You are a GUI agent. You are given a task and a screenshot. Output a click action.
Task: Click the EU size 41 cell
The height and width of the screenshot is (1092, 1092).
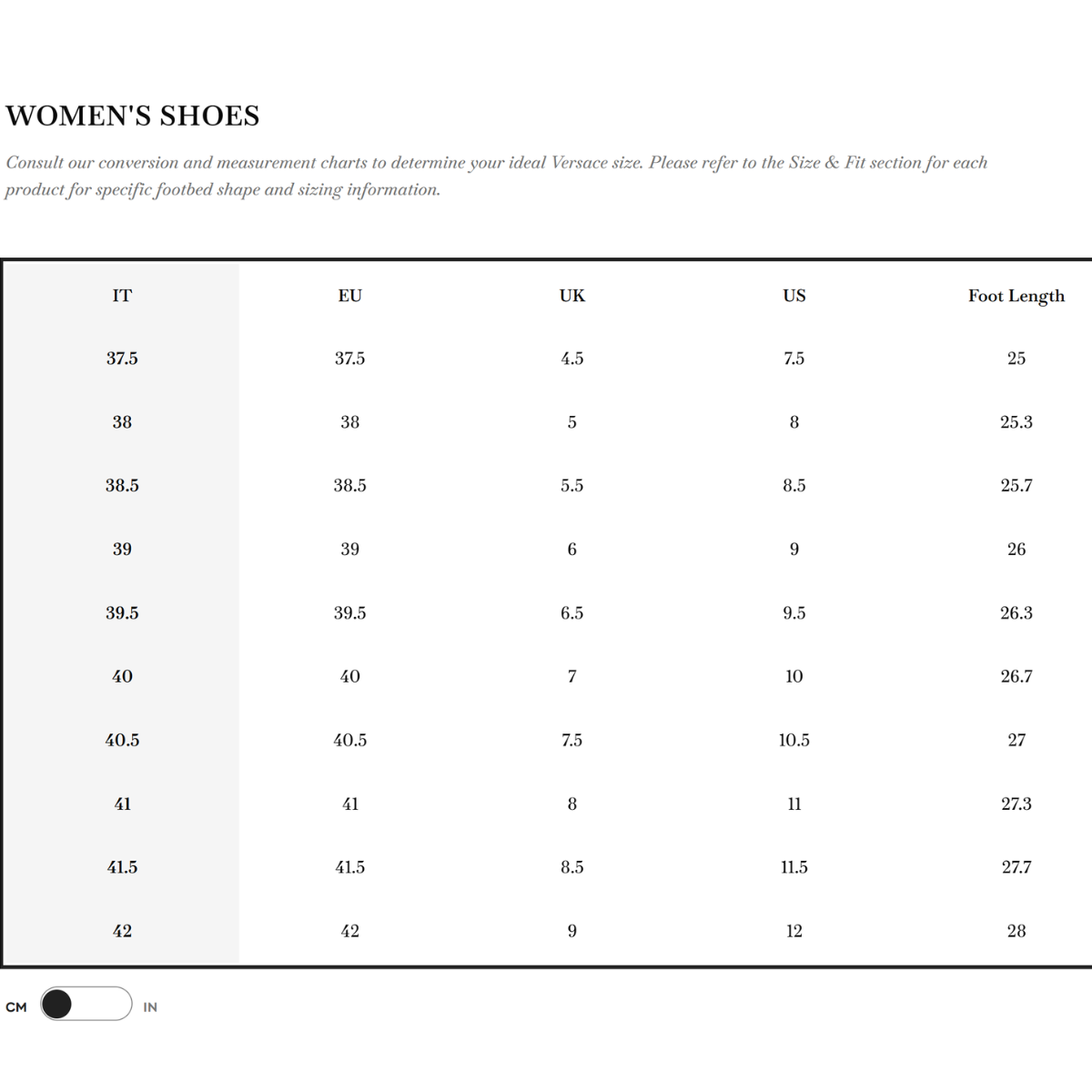[x=350, y=804]
